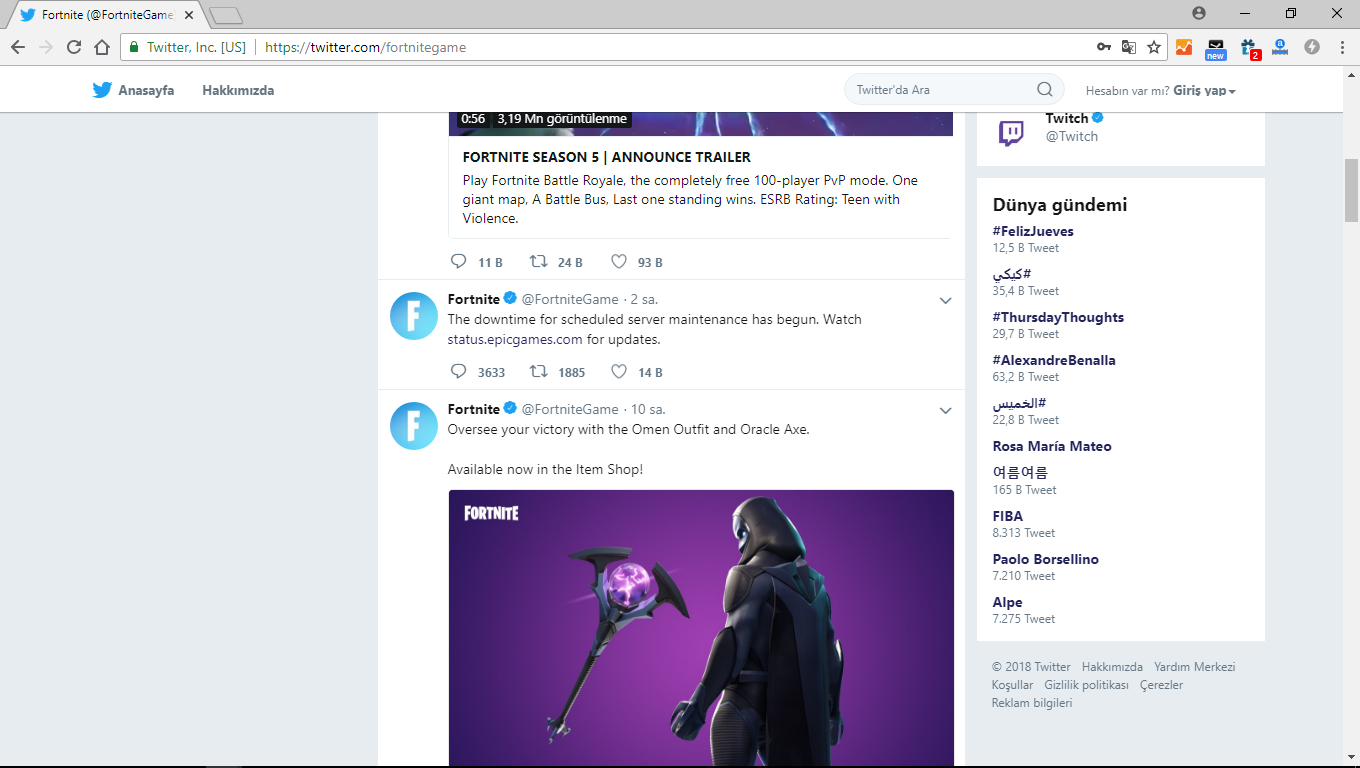Click the blue round extension icon
This screenshot has width=1360, height=768.
click(1280, 47)
